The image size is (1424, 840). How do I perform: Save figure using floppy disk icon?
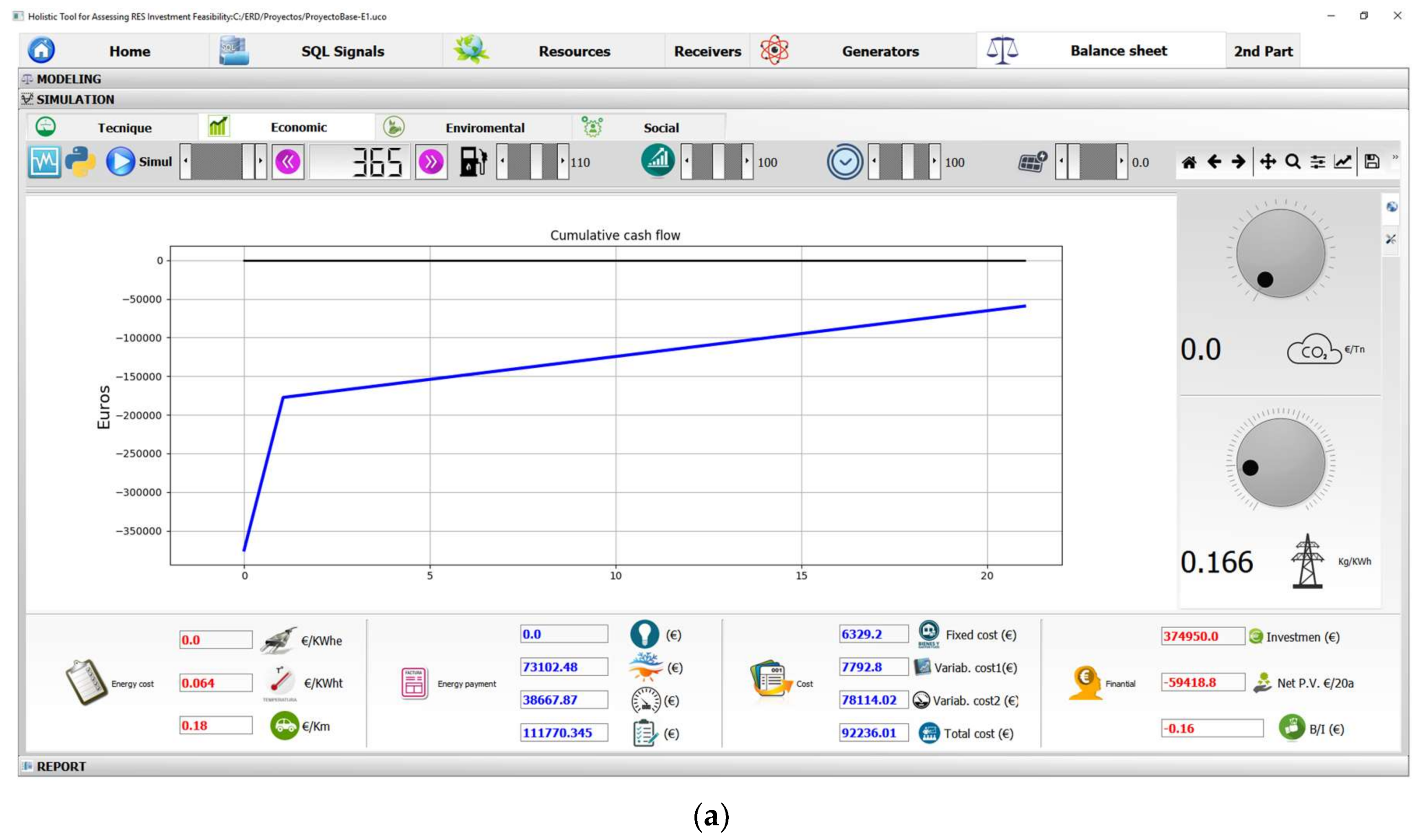pyautogui.click(x=1372, y=162)
